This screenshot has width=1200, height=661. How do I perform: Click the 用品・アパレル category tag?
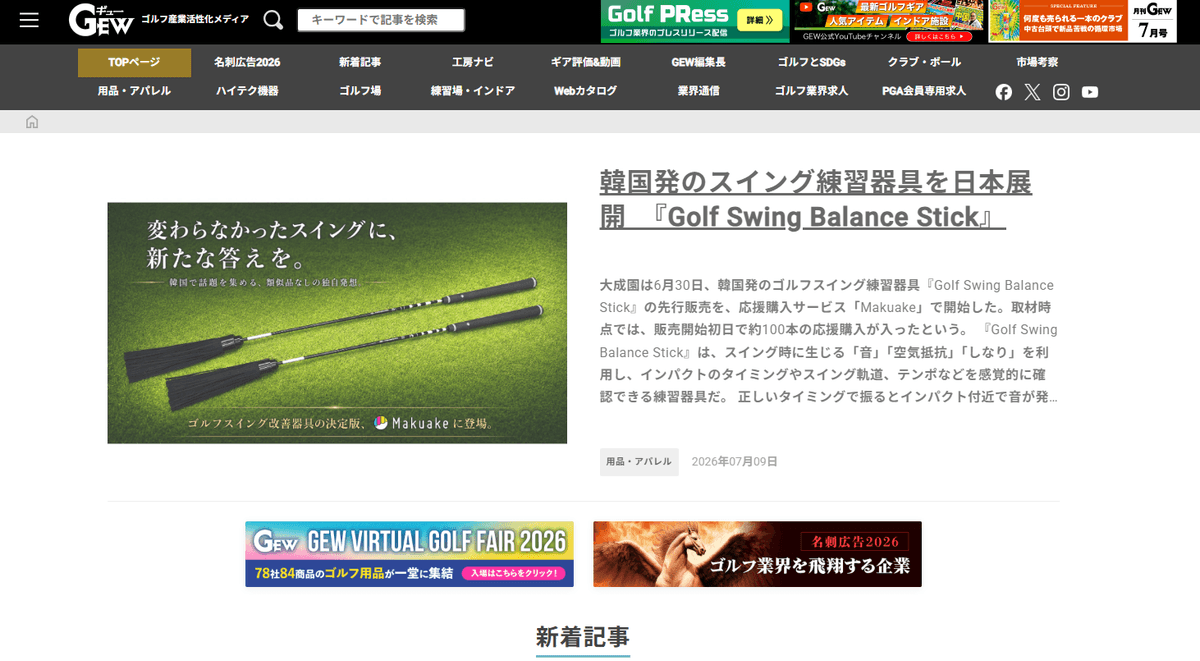639,462
